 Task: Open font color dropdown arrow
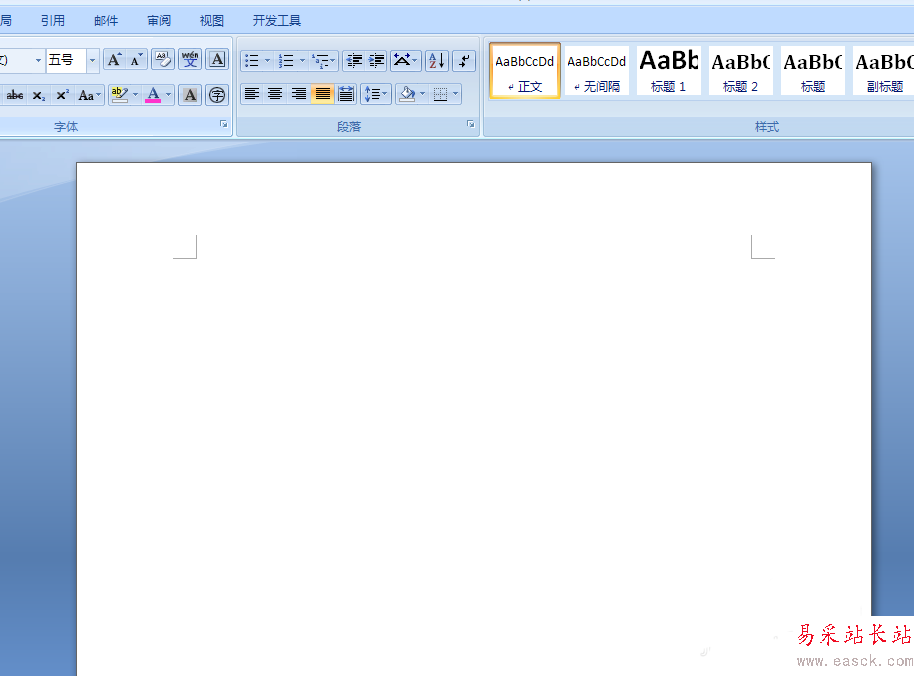(x=168, y=95)
